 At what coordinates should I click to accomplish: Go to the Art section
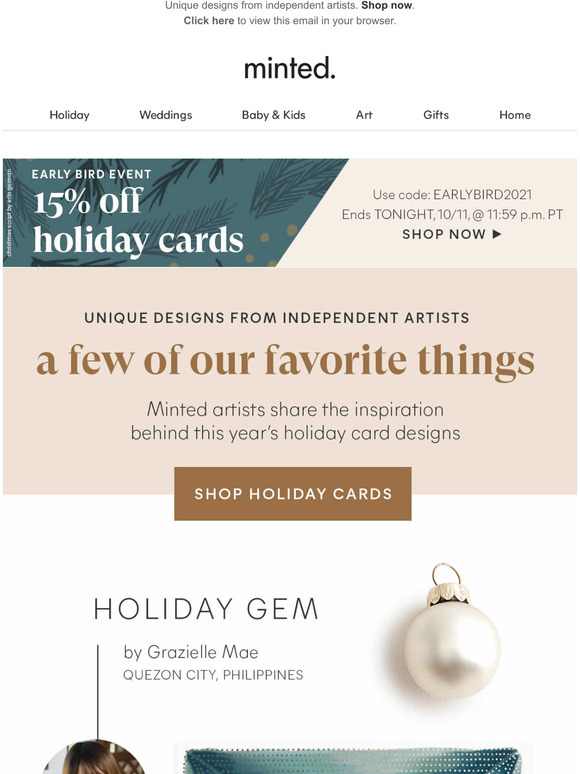[364, 115]
